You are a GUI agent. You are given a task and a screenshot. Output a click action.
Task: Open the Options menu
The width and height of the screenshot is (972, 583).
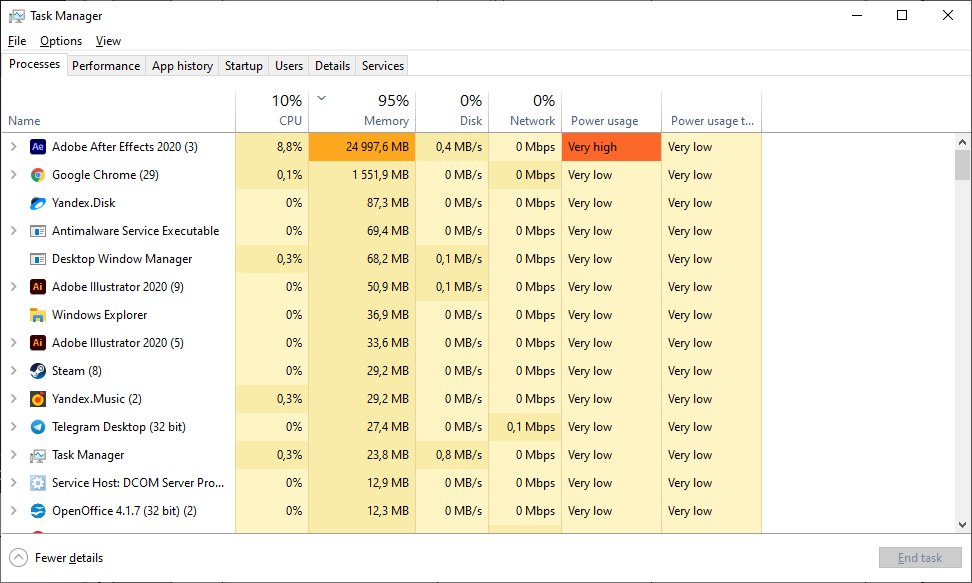pyautogui.click(x=61, y=41)
